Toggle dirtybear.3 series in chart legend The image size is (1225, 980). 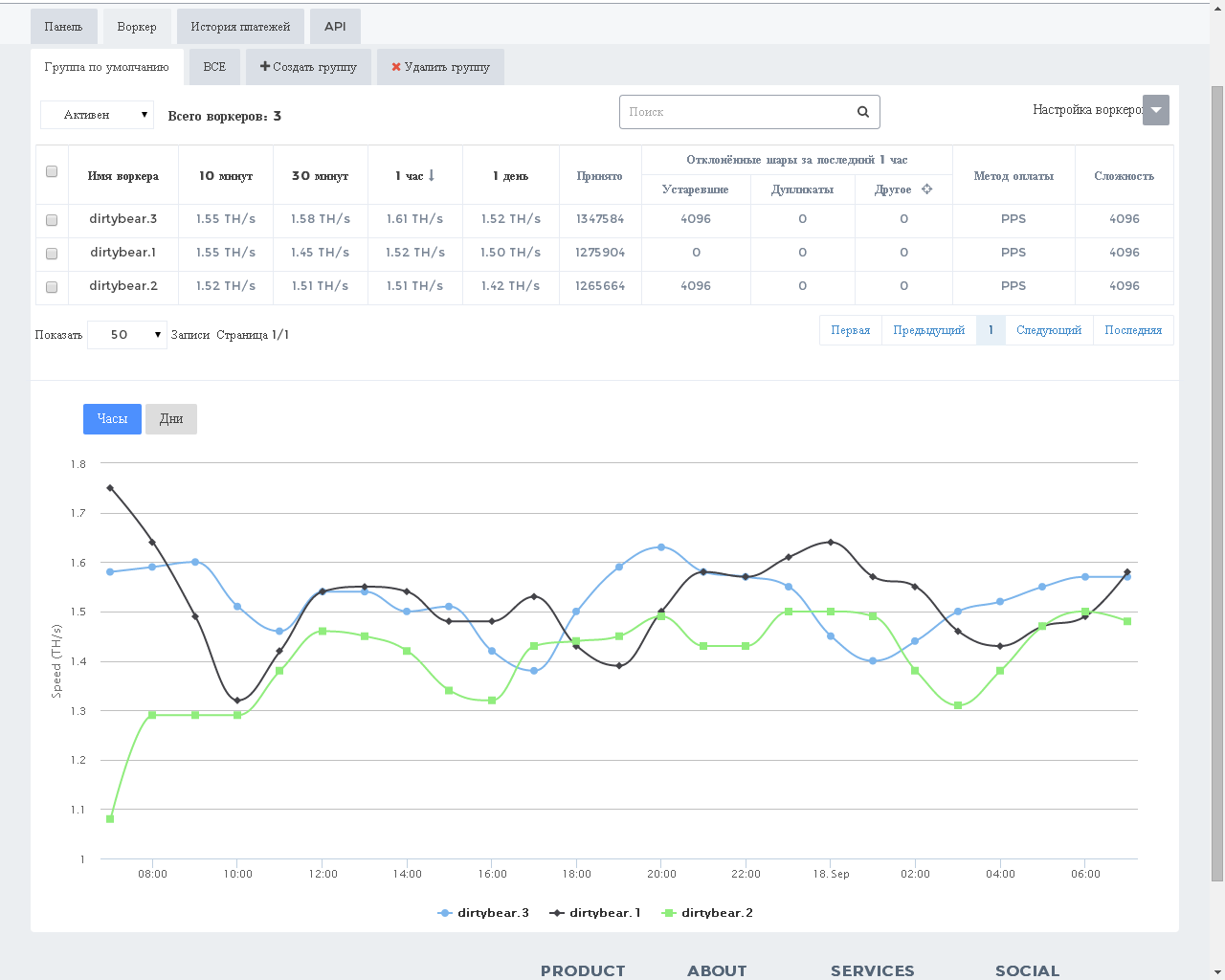coord(483,913)
